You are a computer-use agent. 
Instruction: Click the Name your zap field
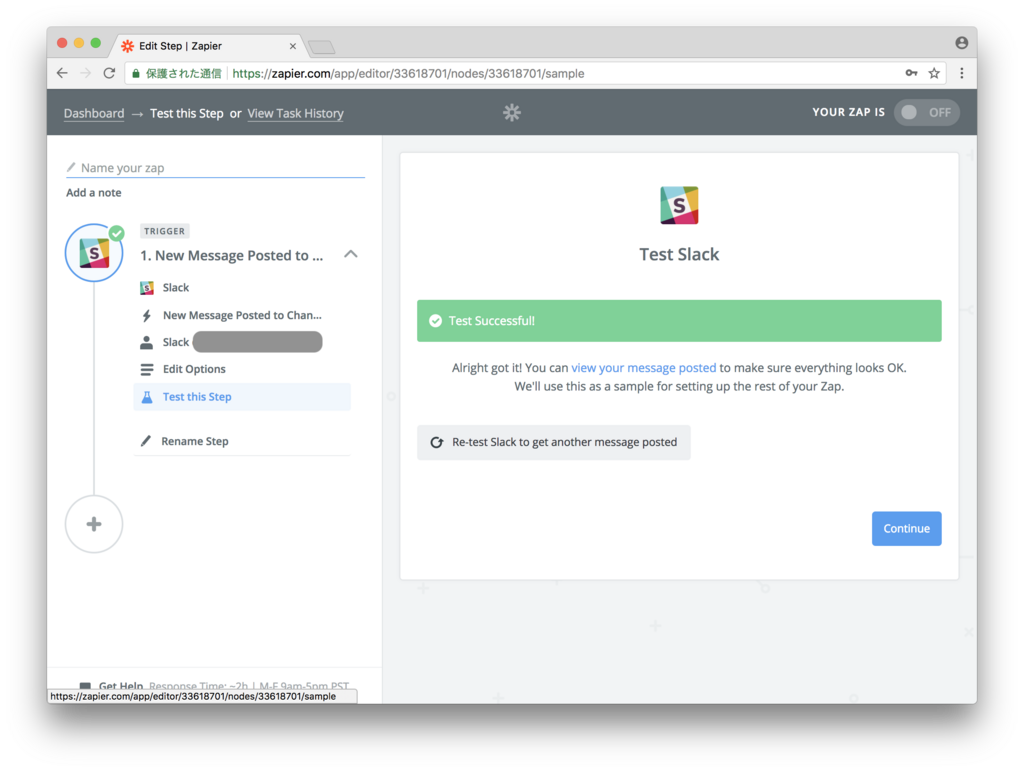[x=216, y=168]
